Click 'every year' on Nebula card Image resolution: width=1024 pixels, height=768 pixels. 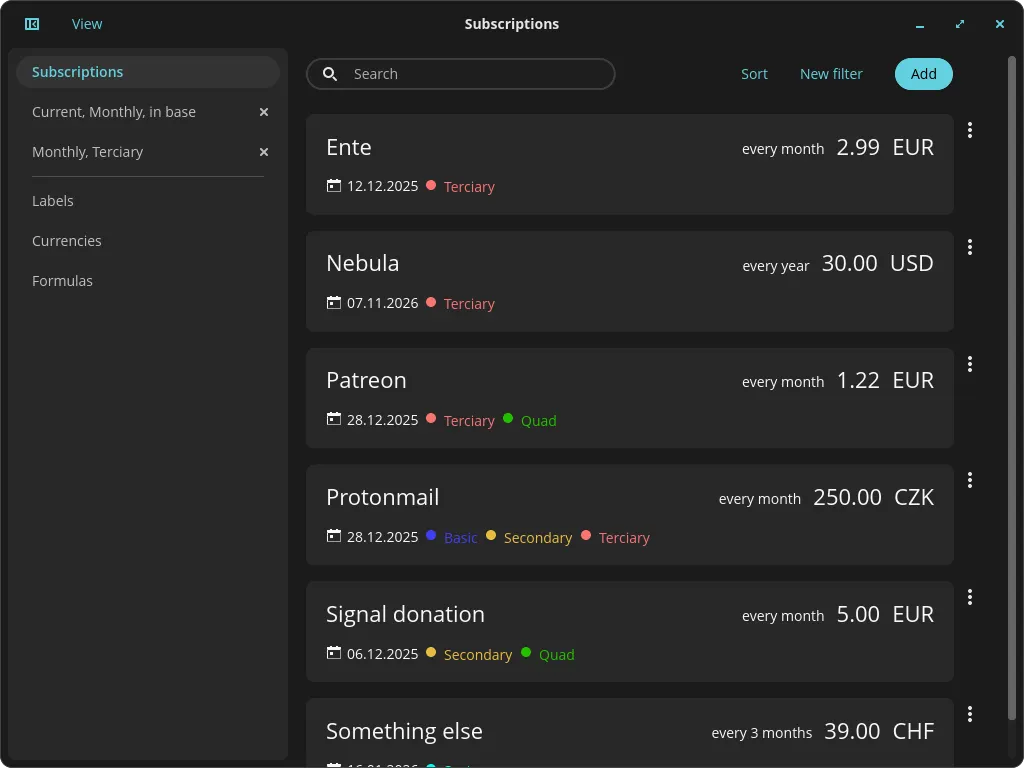[x=776, y=266]
